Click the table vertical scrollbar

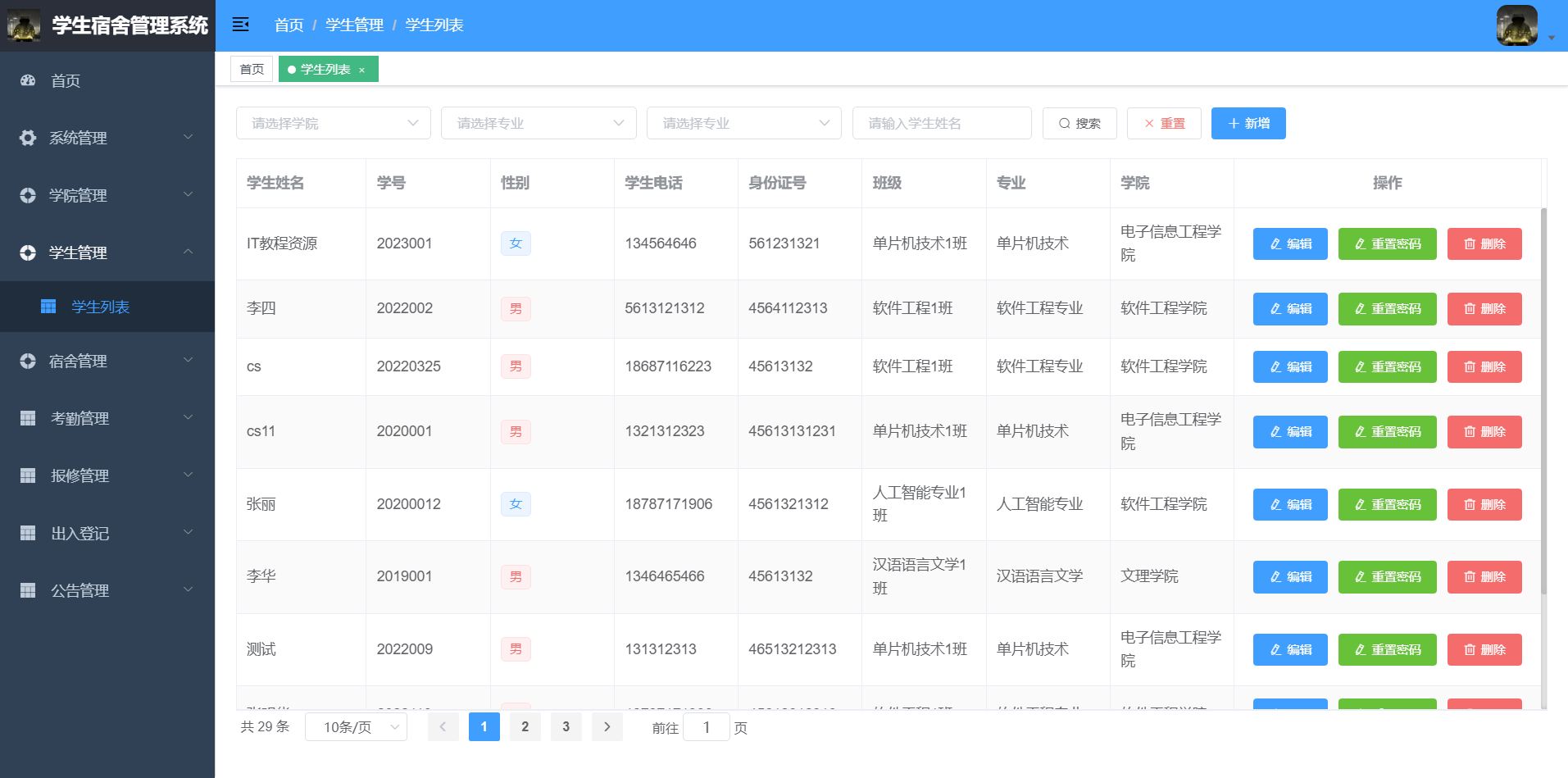click(x=1543, y=402)
